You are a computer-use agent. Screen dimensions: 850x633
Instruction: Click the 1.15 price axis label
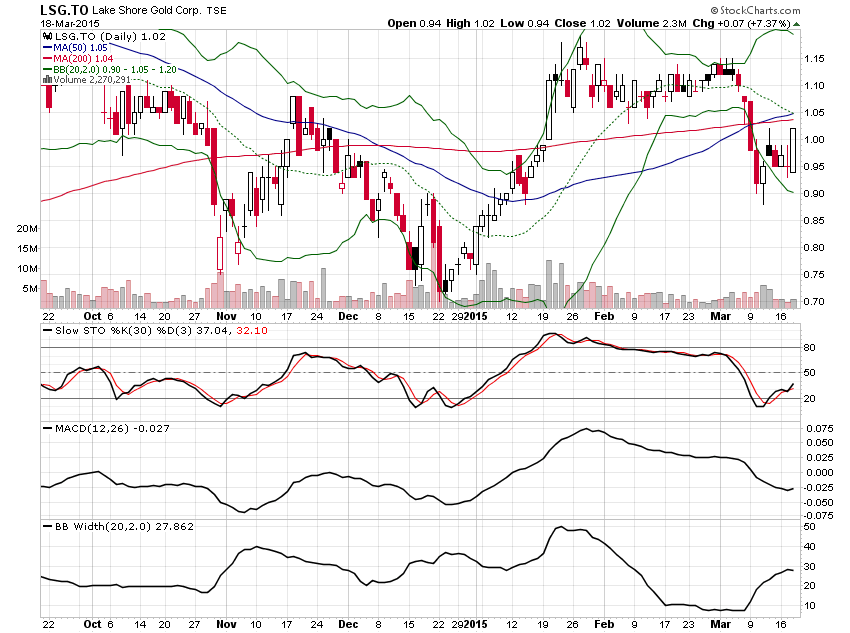click(x=814, y=59)
